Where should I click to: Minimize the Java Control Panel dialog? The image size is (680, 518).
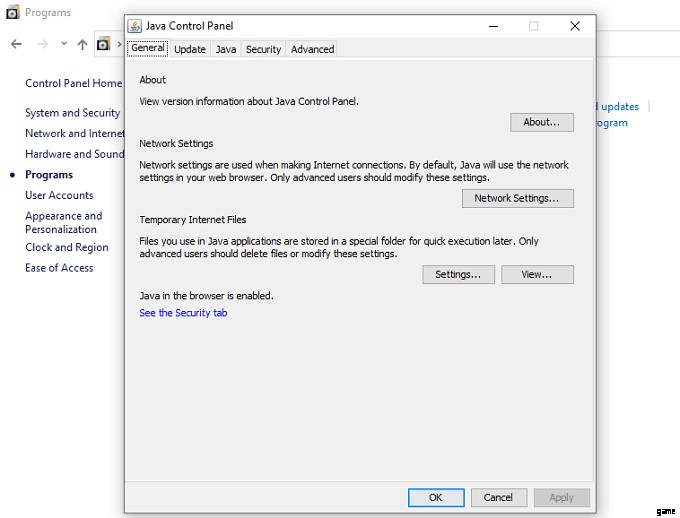click(x=493, y=26)
